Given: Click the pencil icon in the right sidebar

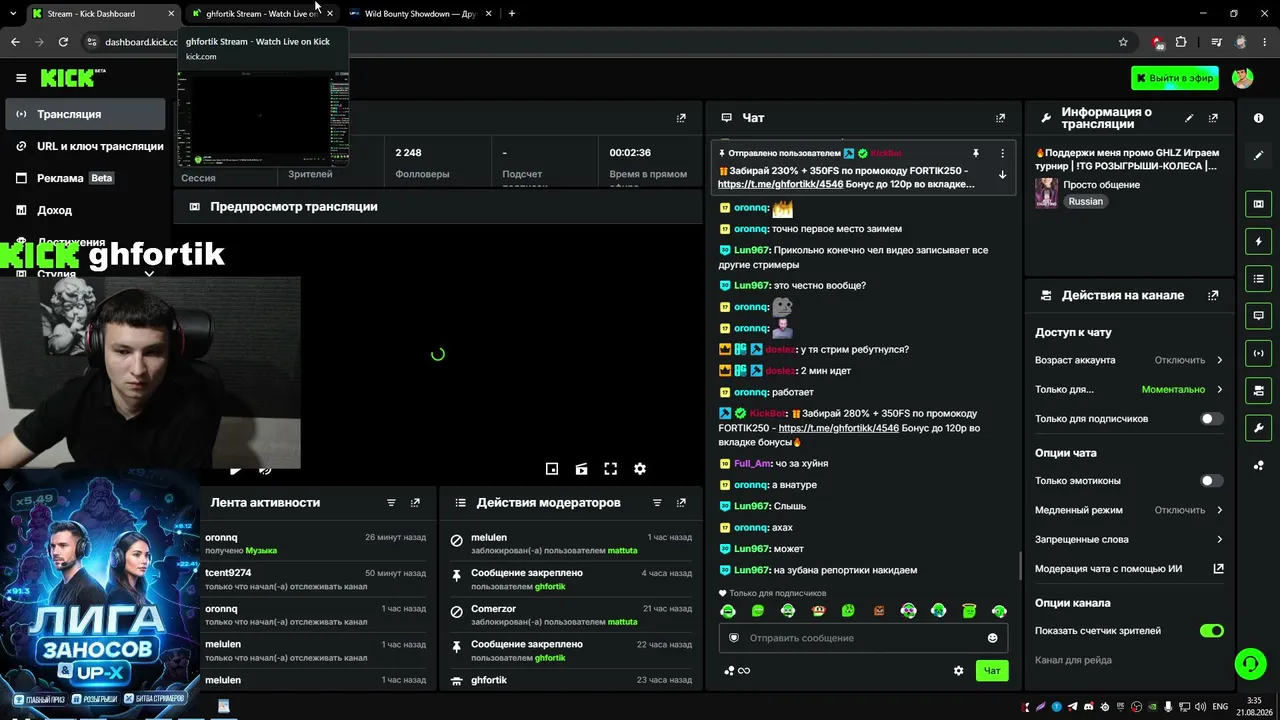Looking at the screenshot, I should click(1259, 155).
